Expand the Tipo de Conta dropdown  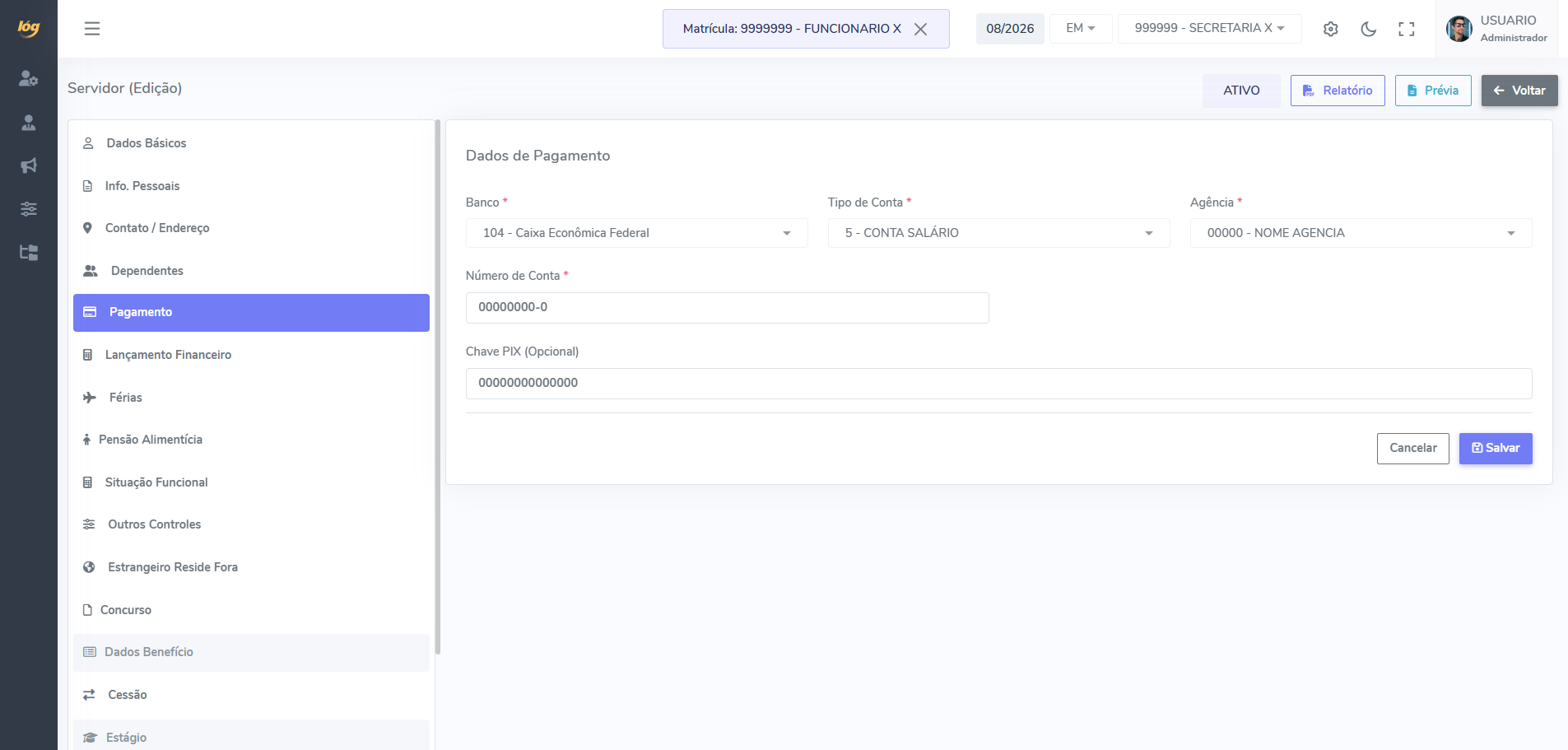click(x=999, y=233)
